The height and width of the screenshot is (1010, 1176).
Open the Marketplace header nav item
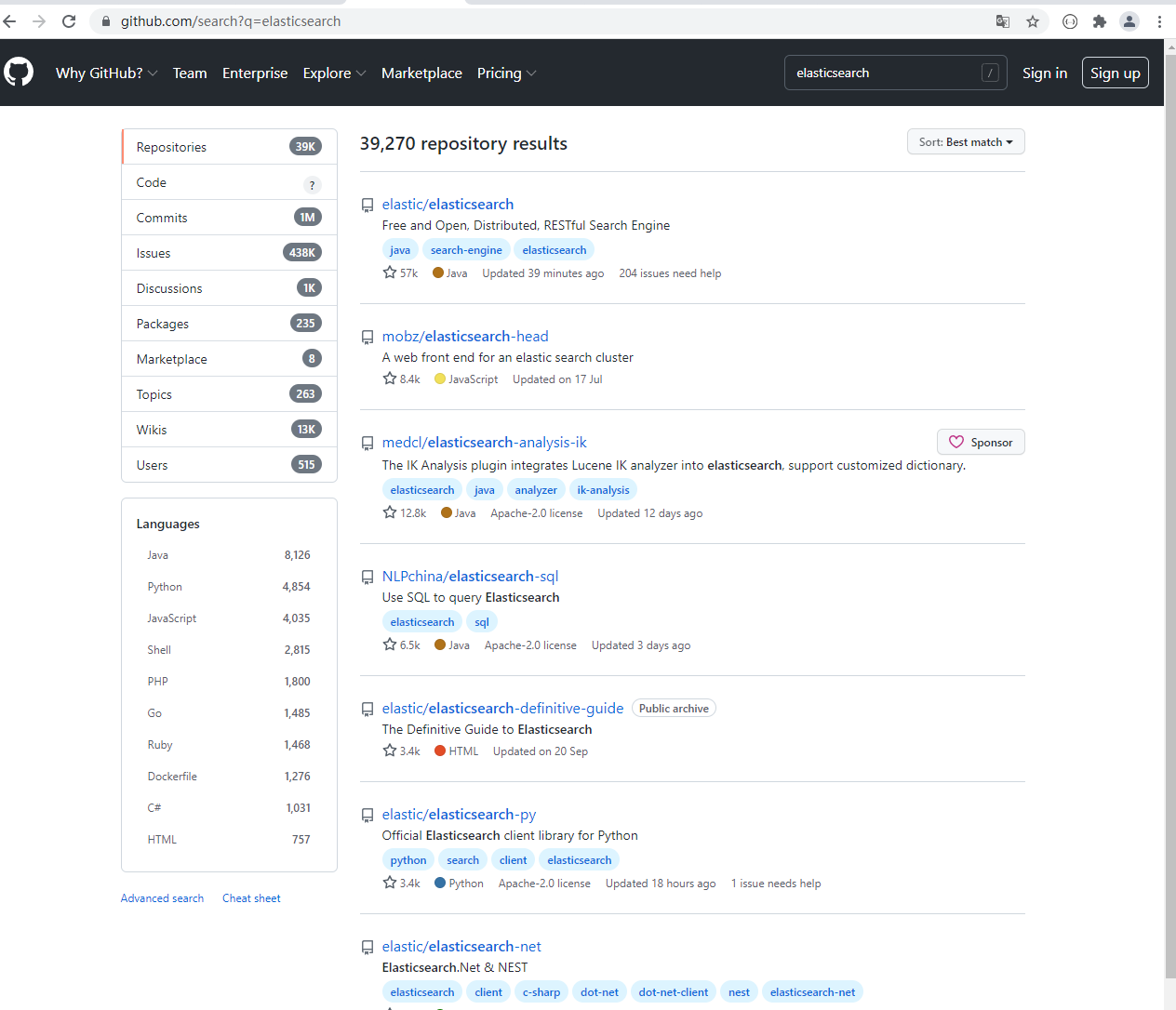point(421,73)
